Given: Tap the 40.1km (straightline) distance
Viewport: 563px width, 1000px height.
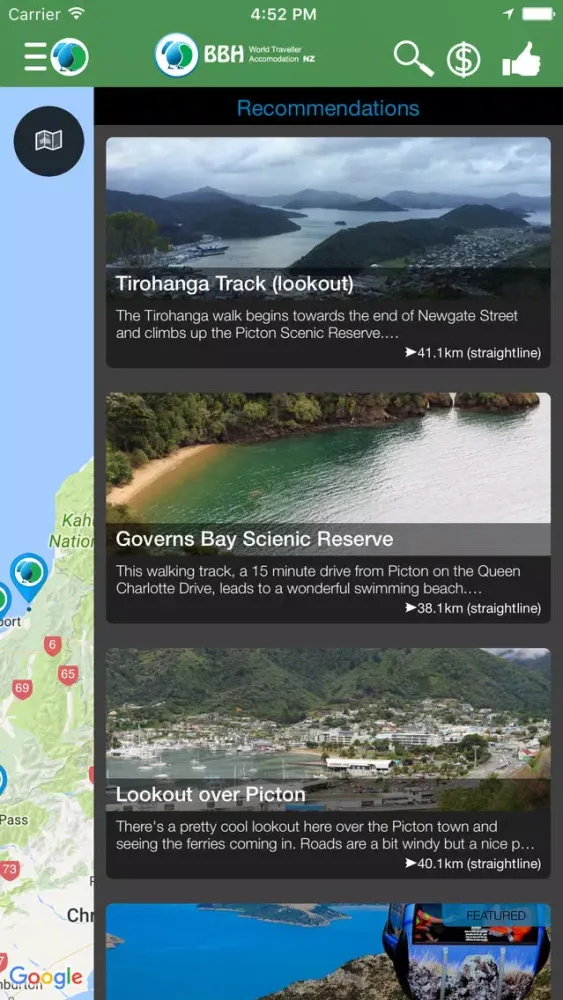Looking at the screenshot, I should (x=472, y=864).
